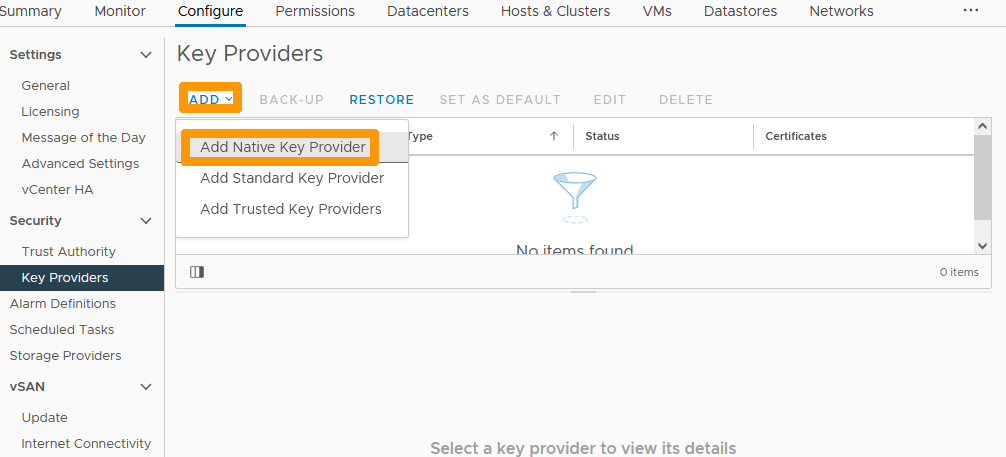The width and height of the screenshot is (1006, 457).
Task: Open the Permissions tab
Action: click(x=315, y=12)
